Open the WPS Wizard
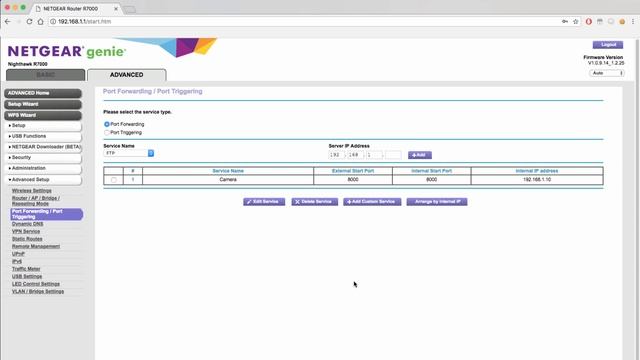This screenshot has height=360, width=640. point(43,115)
